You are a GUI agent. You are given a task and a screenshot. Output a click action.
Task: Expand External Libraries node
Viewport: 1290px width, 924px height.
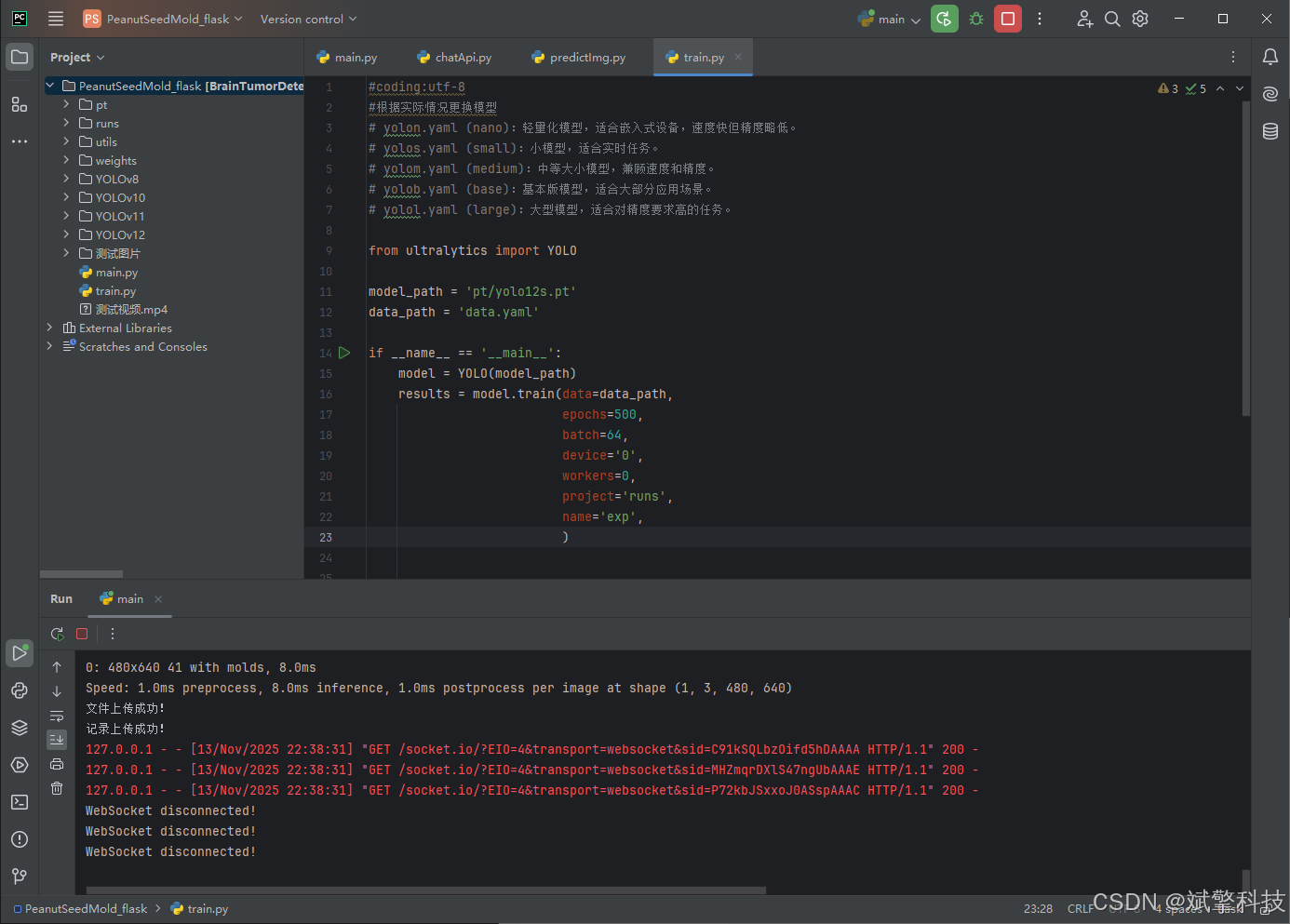(49, 328)
